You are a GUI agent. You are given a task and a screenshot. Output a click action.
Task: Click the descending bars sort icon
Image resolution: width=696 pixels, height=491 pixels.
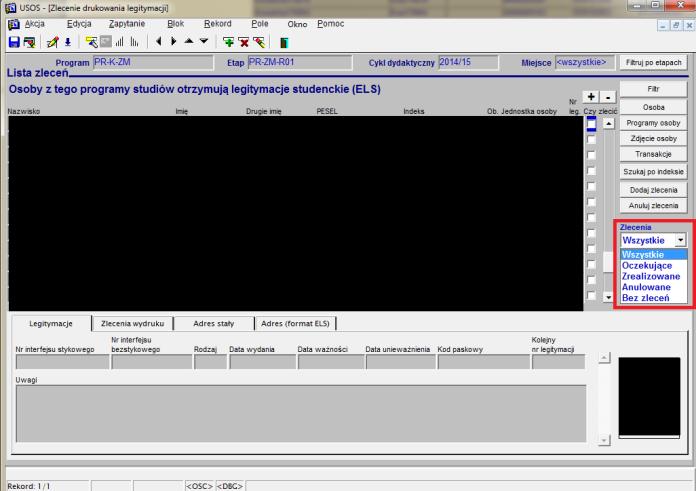[x=134, y=42]
